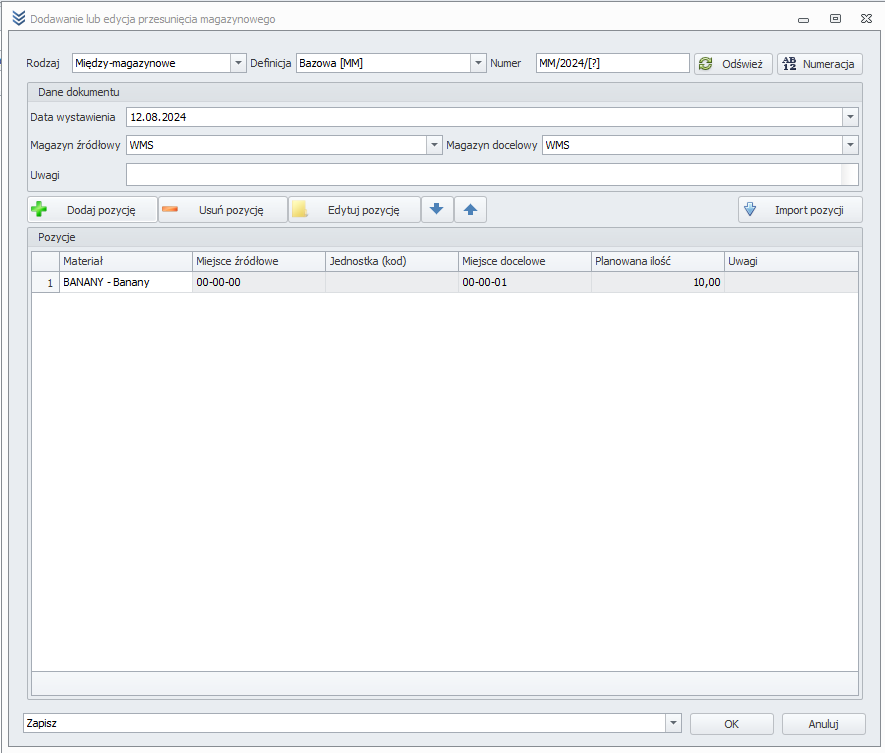Sort by the Materiał column header
The width and height of the screenshot is (885, 753).
pyautogui.click(x=126, y=261)
